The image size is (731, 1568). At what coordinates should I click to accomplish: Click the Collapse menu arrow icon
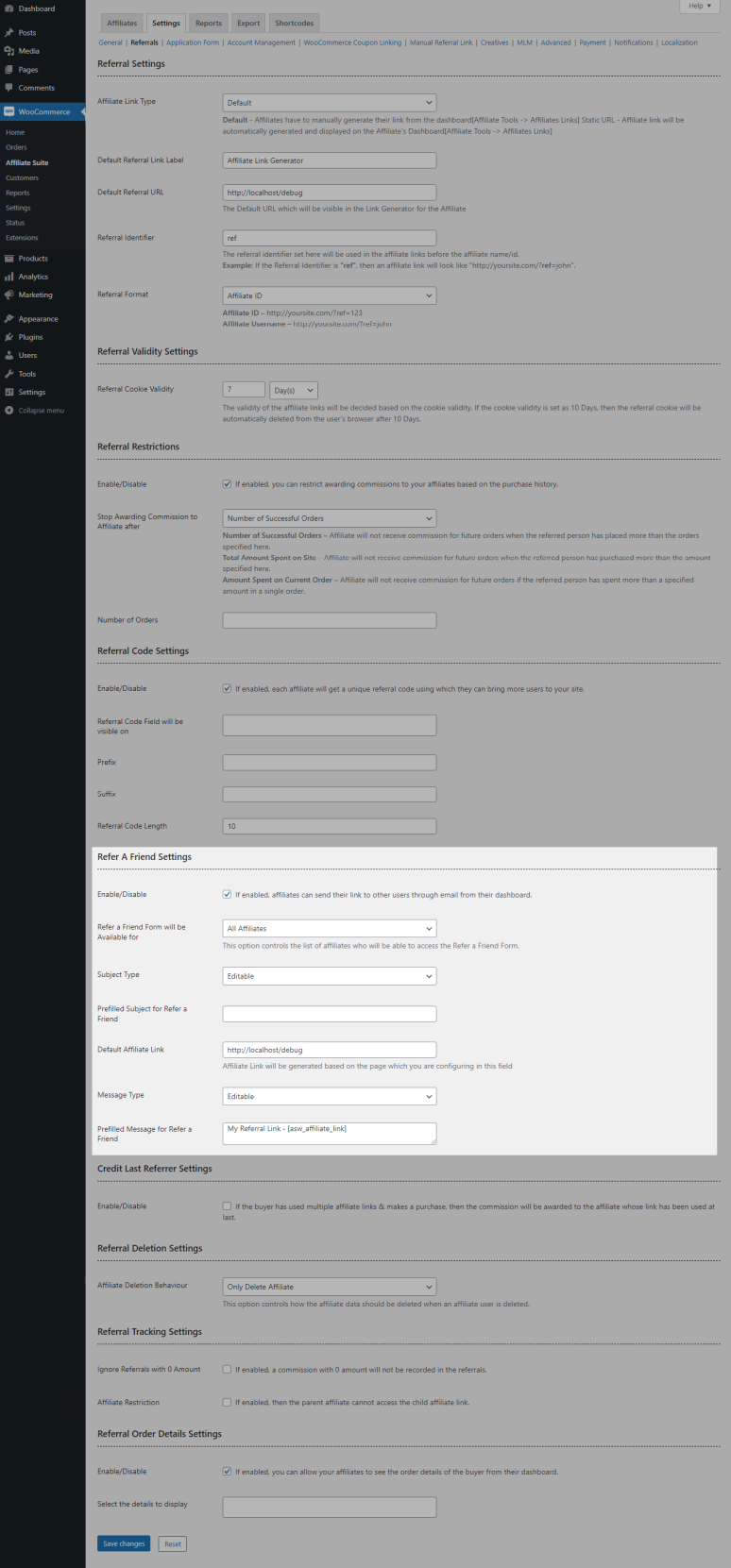[x=8, y=411]
